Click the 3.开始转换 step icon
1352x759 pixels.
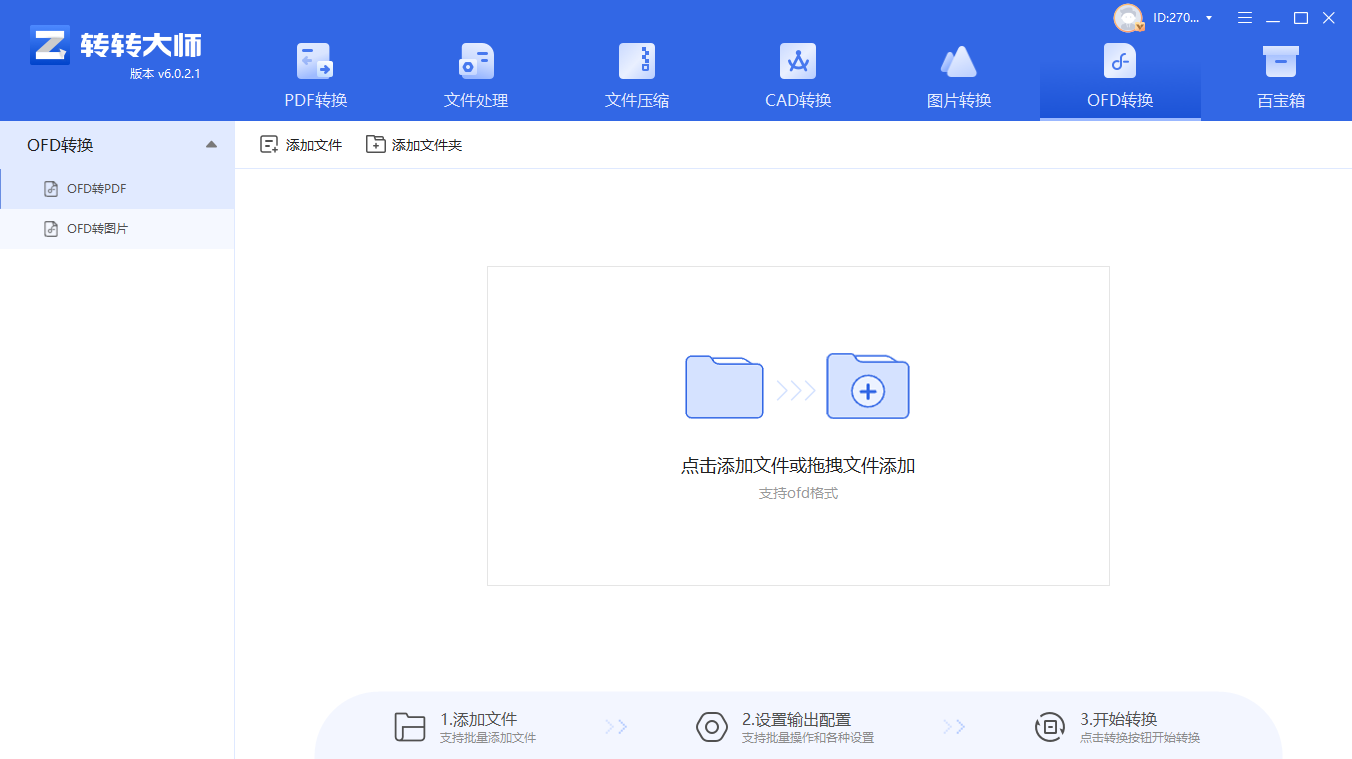[x=1050, y=726]
